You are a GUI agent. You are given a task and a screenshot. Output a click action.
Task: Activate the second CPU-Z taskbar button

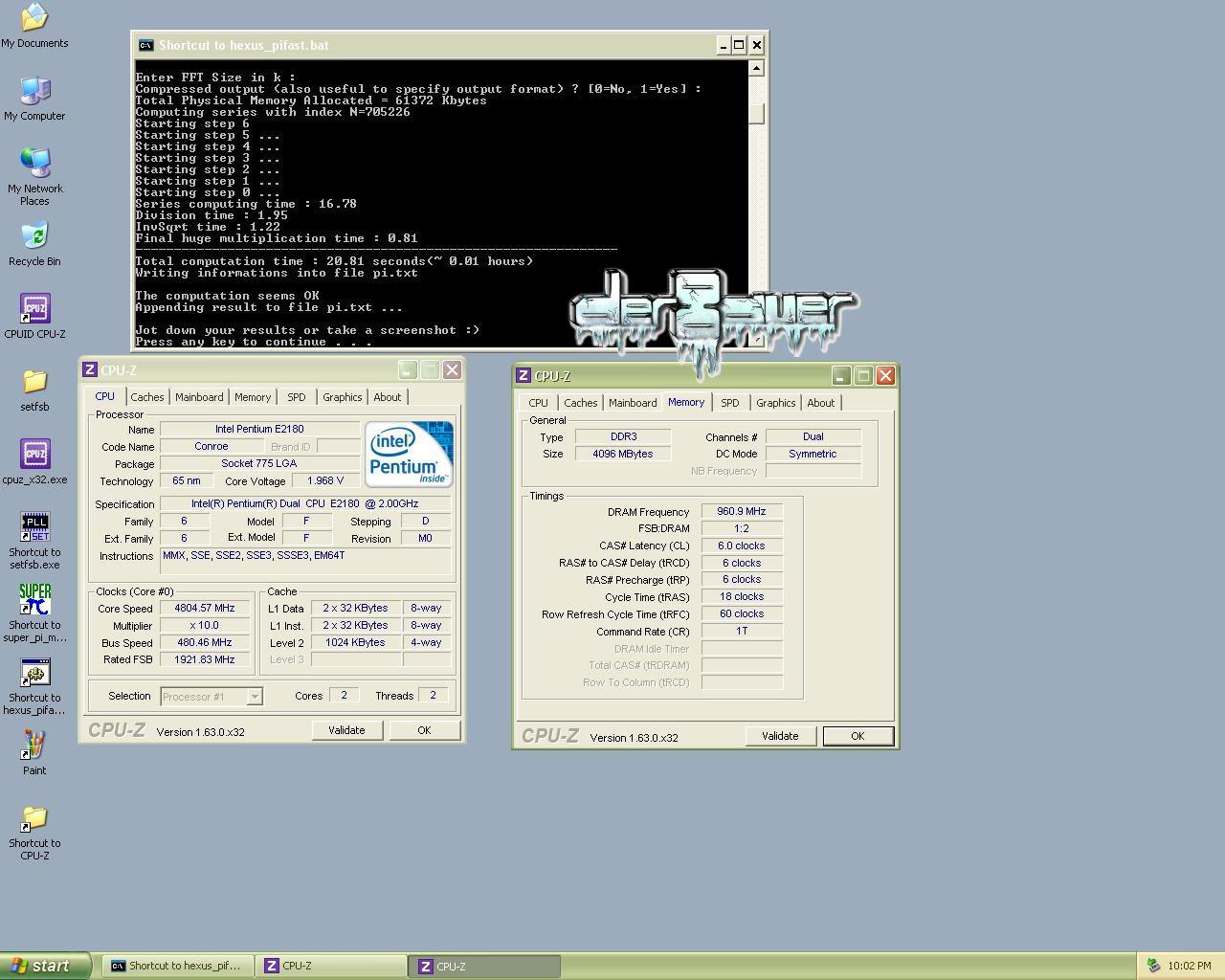click(x=485, y=967)
